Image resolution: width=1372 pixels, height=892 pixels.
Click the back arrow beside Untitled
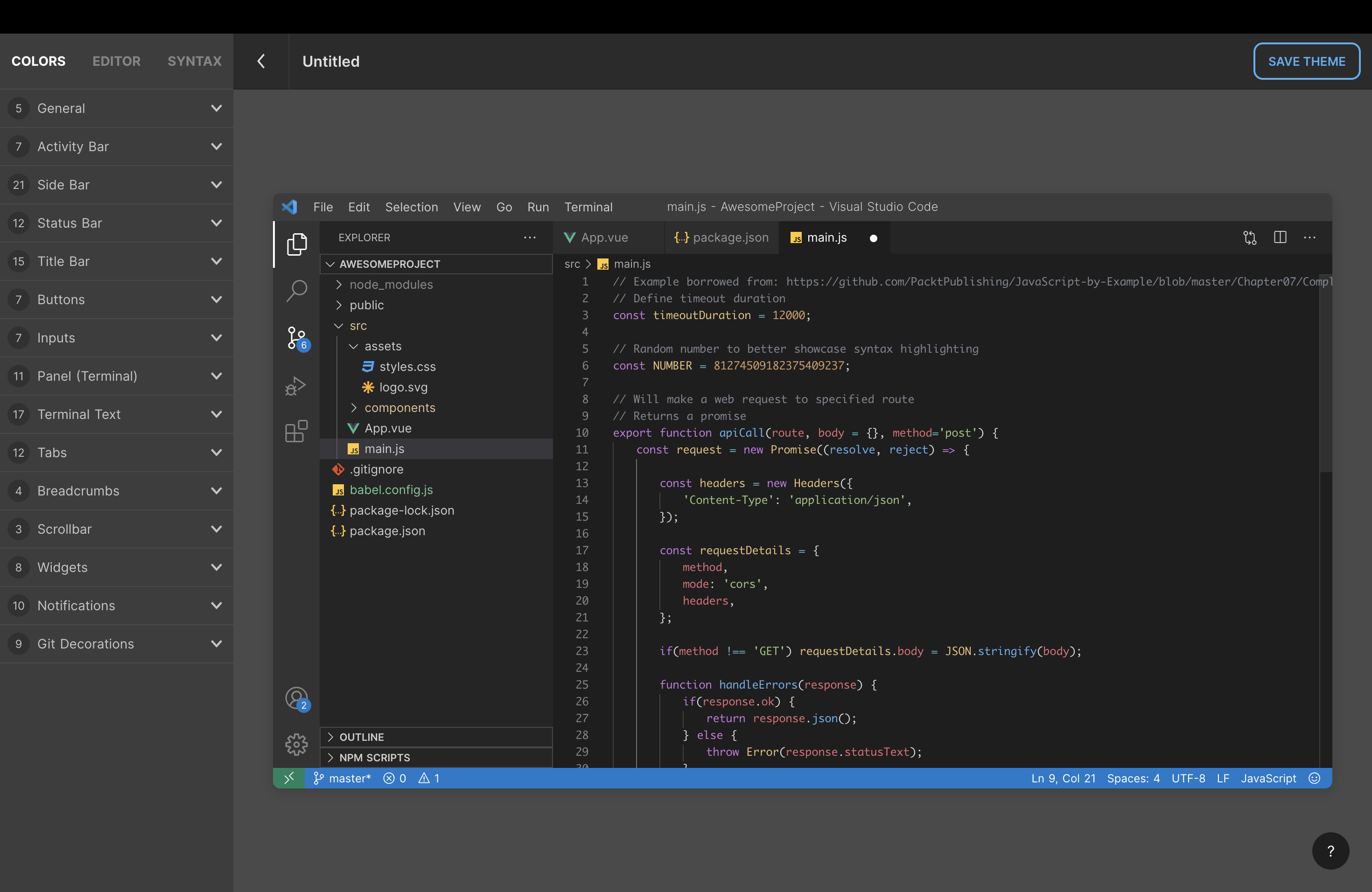click(x=261, y=61)
